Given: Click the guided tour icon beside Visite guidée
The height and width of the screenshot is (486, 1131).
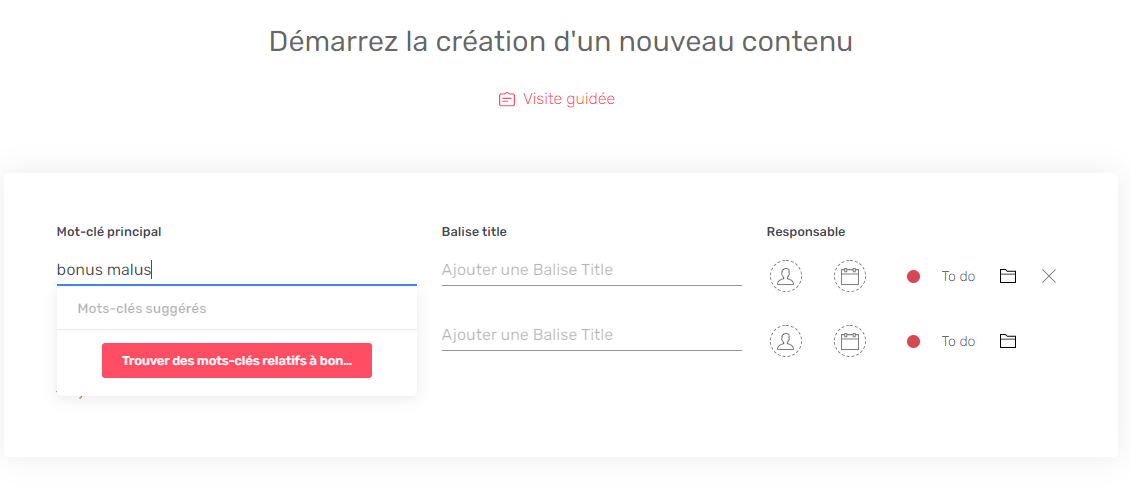Looking at the screenshot, I should coord(507,100).
